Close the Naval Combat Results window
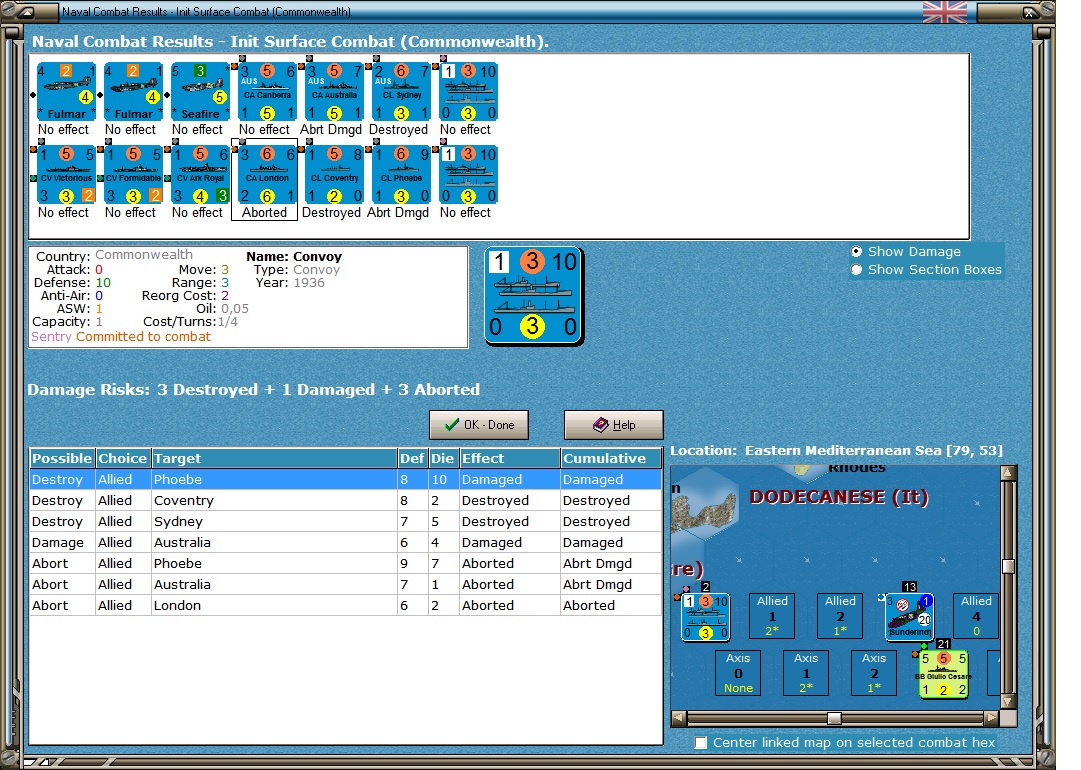This screenshot has width=1081, height=770. [x=1029, y=12]
